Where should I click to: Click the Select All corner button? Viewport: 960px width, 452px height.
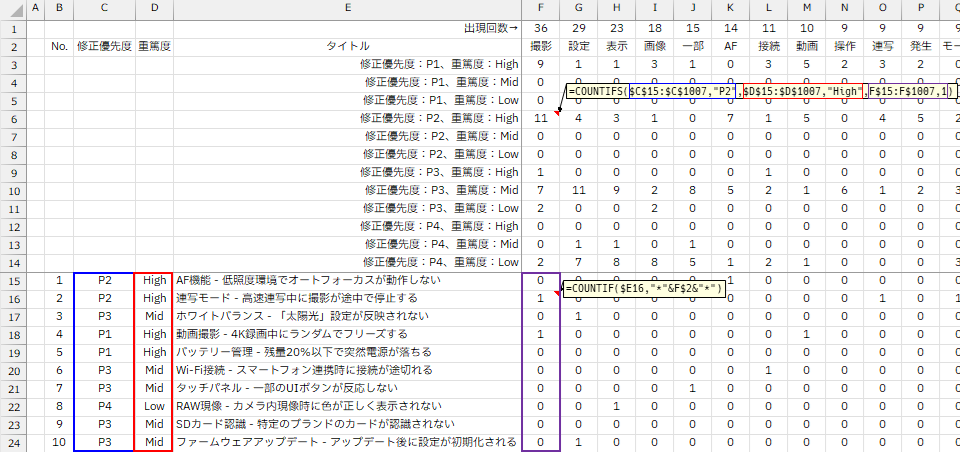pyautogui.click(x=13, y=9)
